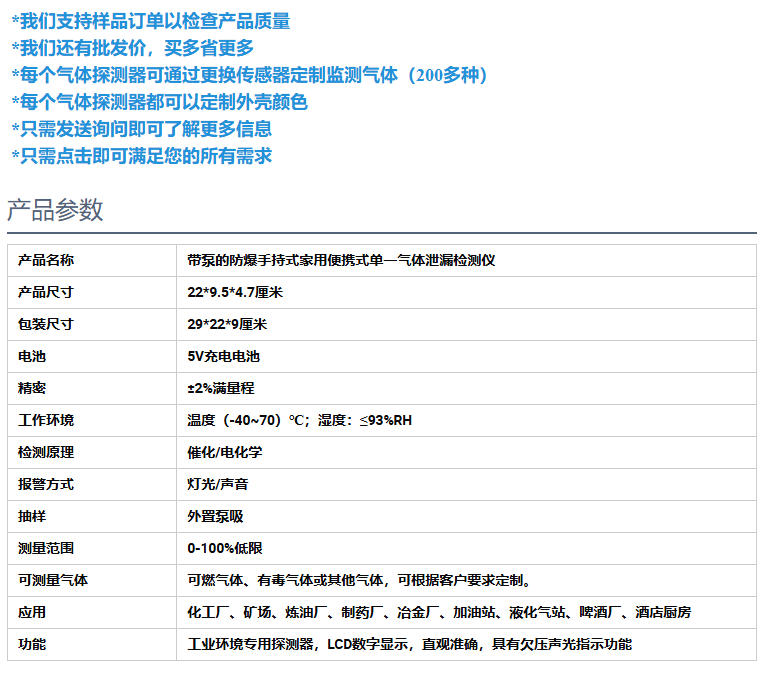Click the 可测量气体 row label
The image size is (775, 680).
(53, 580)
